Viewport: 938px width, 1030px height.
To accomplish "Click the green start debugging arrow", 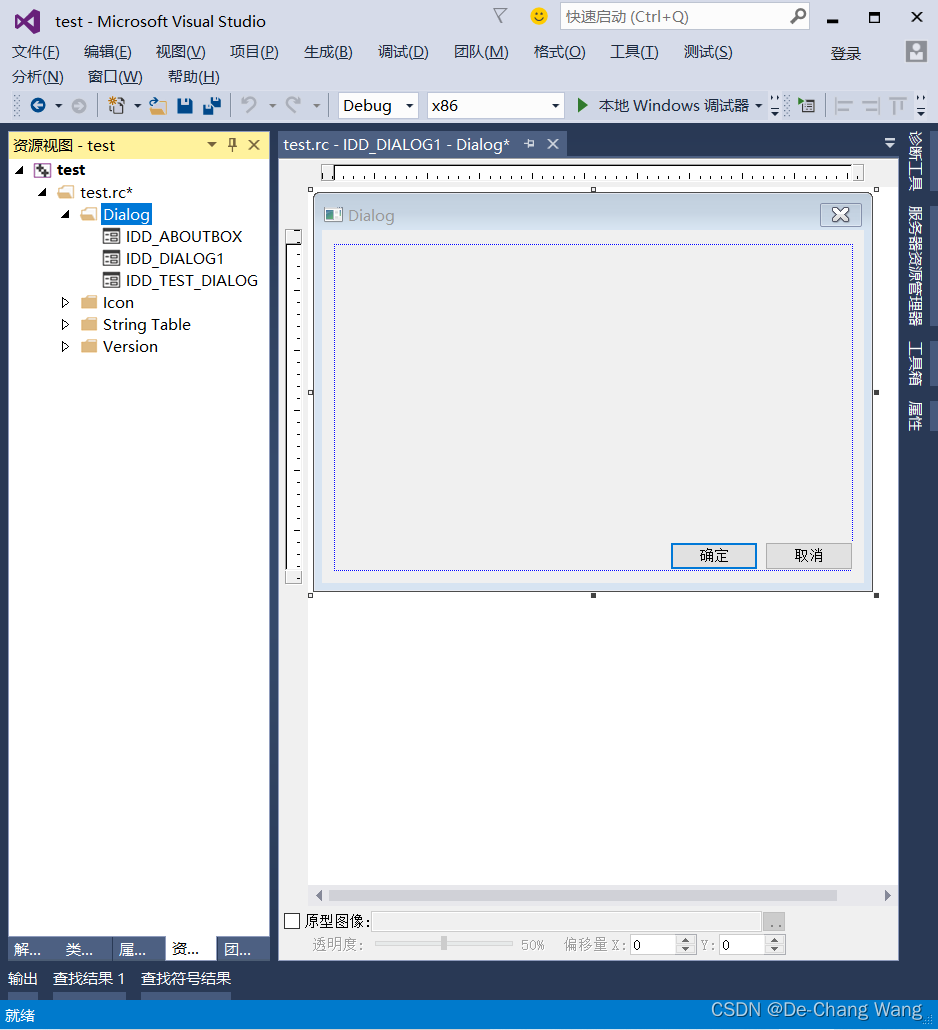I will tap(582, 105).
